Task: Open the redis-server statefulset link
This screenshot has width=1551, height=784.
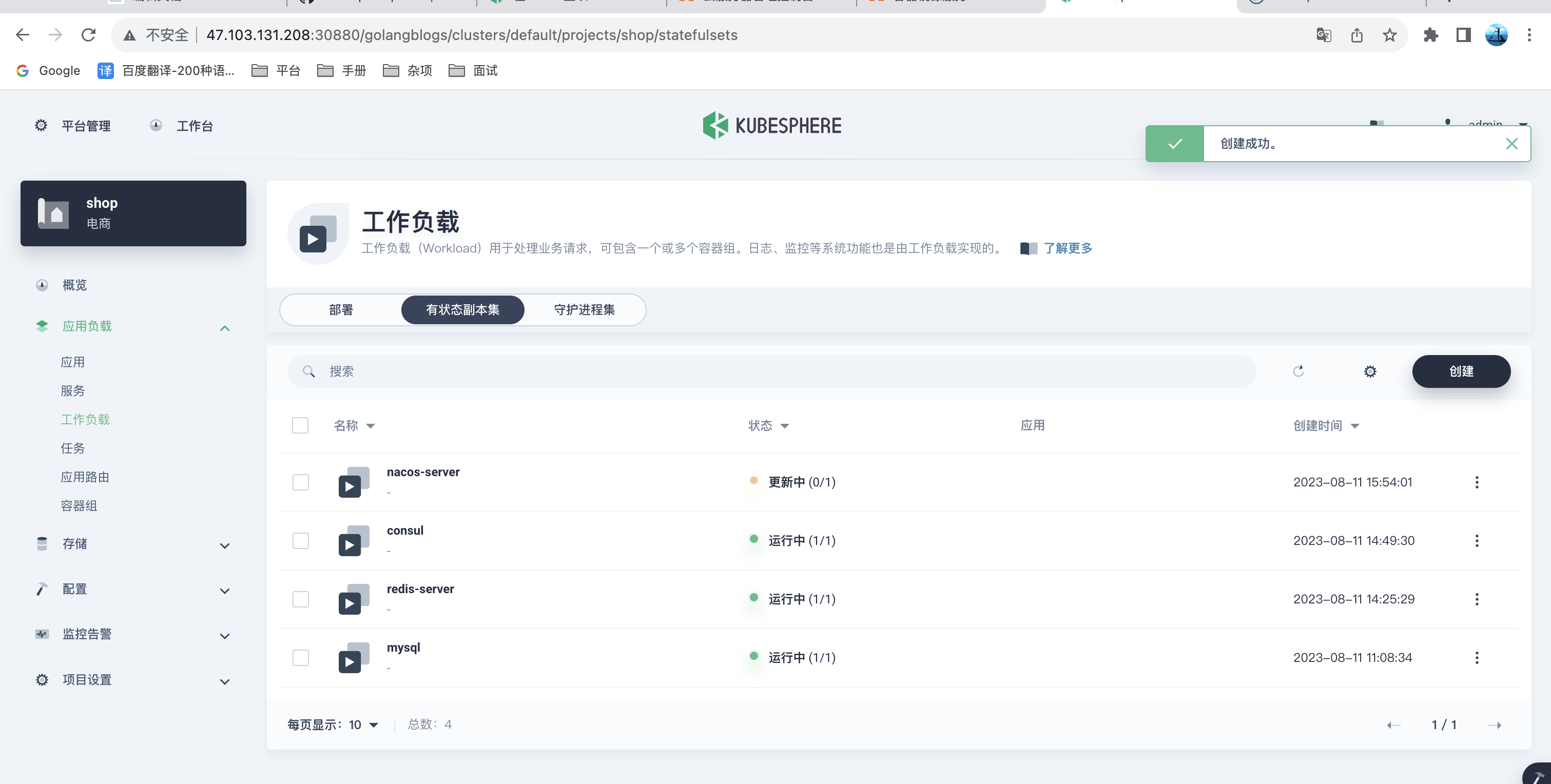Action: pyautogui.click(x=420, y=589)
